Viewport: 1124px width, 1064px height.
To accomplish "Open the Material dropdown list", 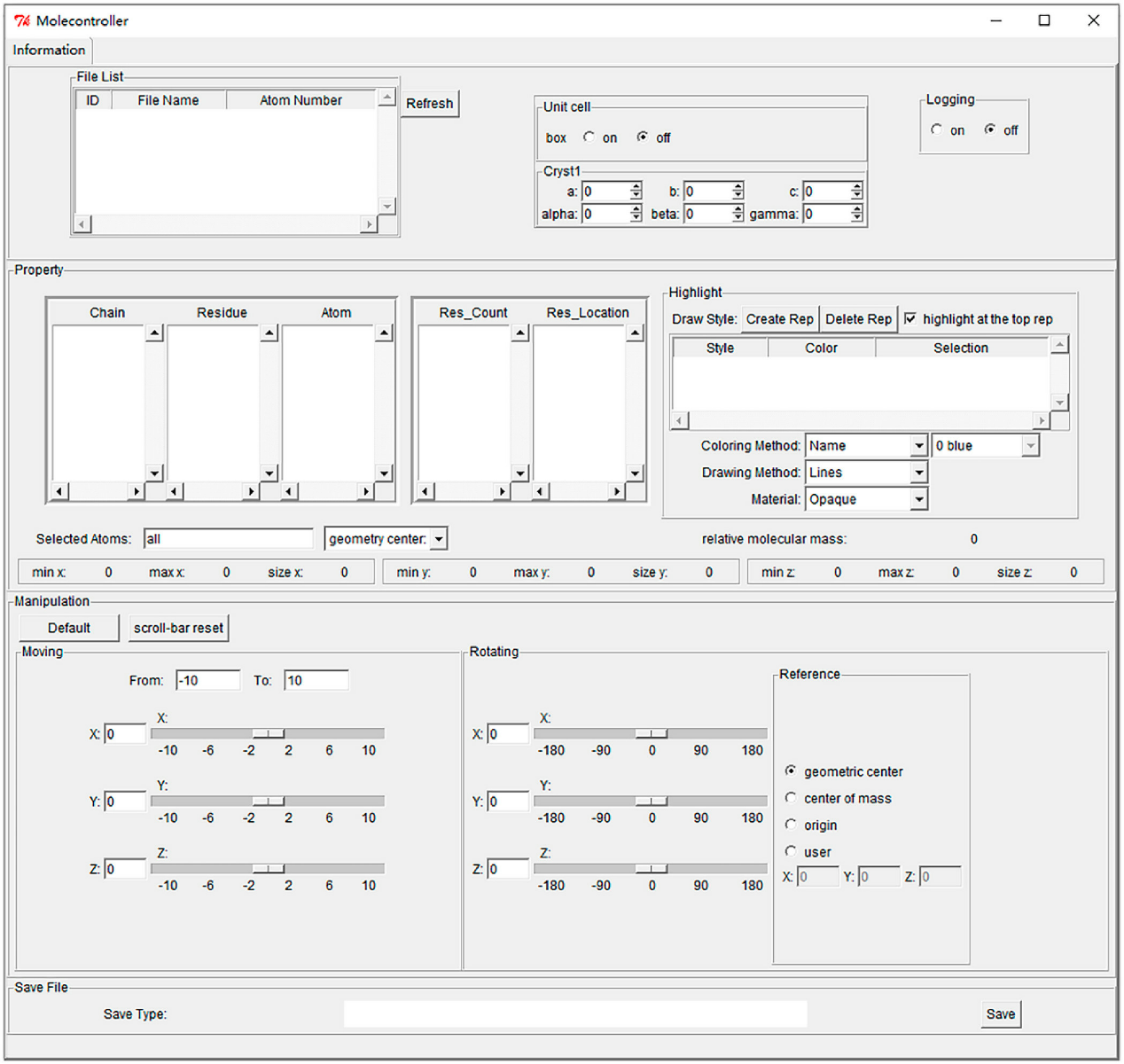I will [x=918, y=500].
